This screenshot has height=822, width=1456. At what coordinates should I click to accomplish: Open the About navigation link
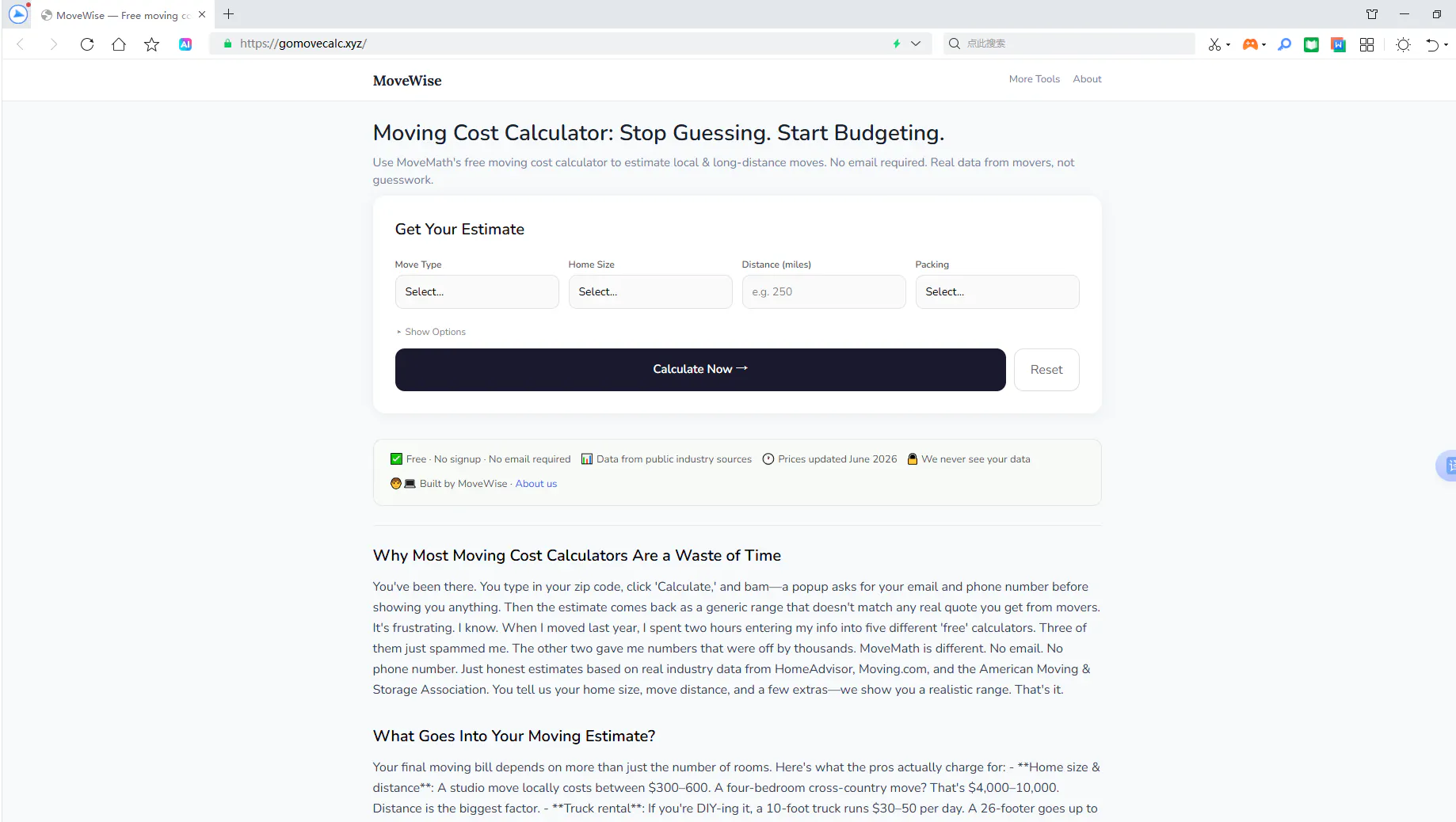click(x=1087, y=79)
